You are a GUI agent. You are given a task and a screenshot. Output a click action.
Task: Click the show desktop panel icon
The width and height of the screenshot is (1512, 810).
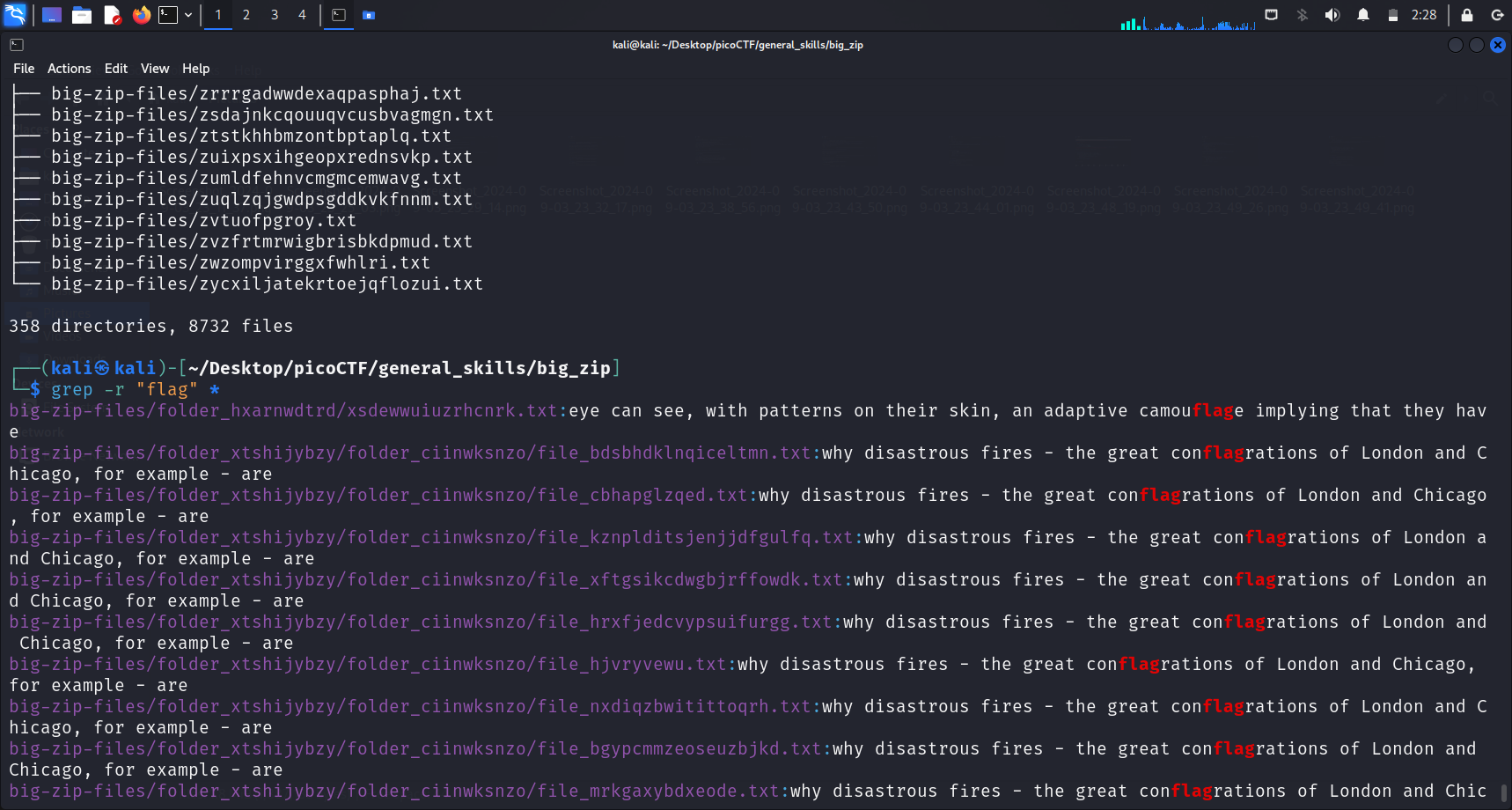pyautogui.click(x=52, y=15)
